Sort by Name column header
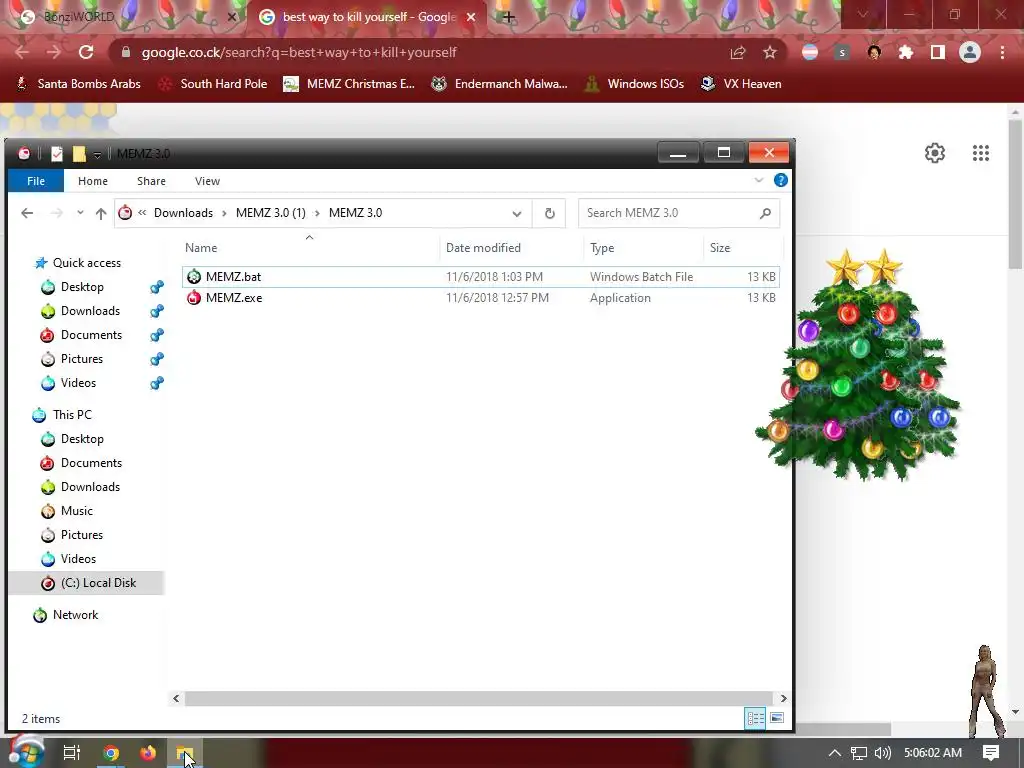The height and width of the screenshot is (768, 1024). [x=201, y=248]
